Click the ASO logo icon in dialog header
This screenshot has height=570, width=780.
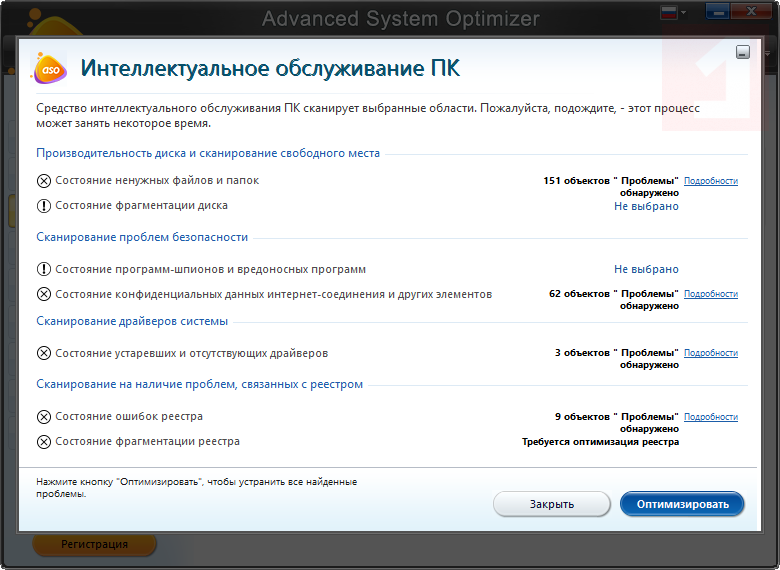coord(49,68)
